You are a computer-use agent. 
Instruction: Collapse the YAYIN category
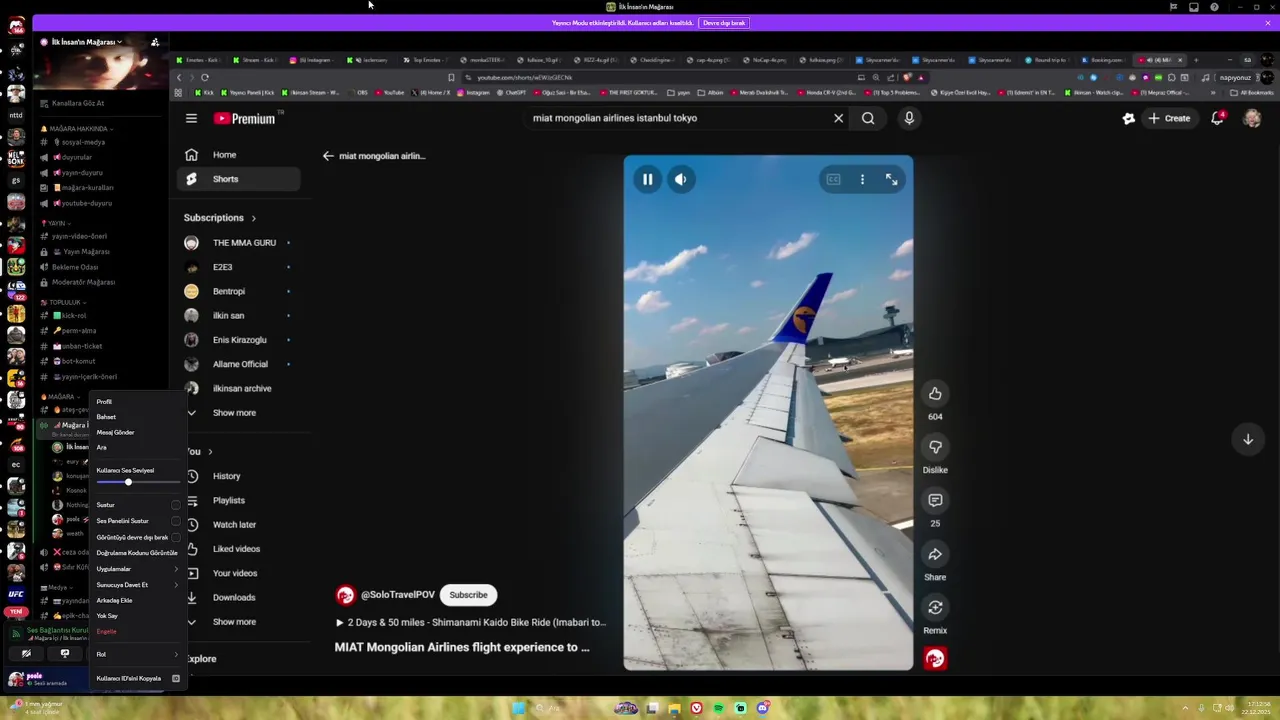57,223
